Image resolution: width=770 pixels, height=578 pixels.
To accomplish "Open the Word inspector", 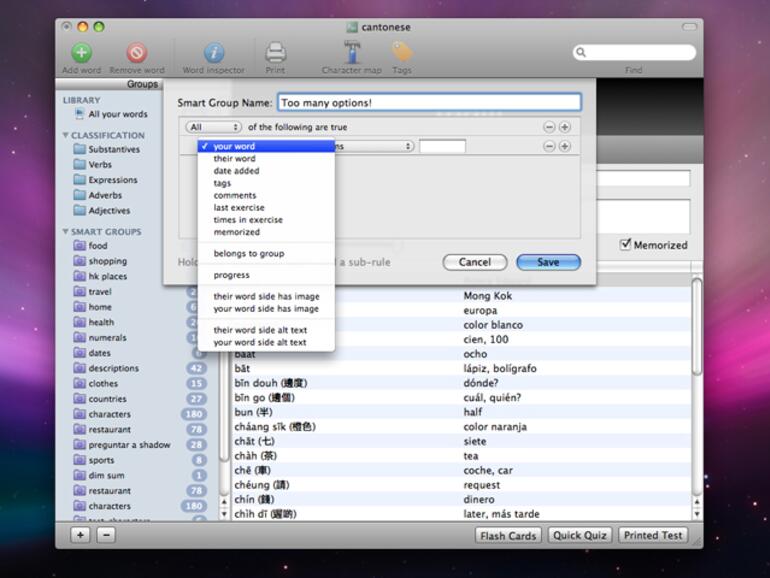I will (x=213, y=54).
